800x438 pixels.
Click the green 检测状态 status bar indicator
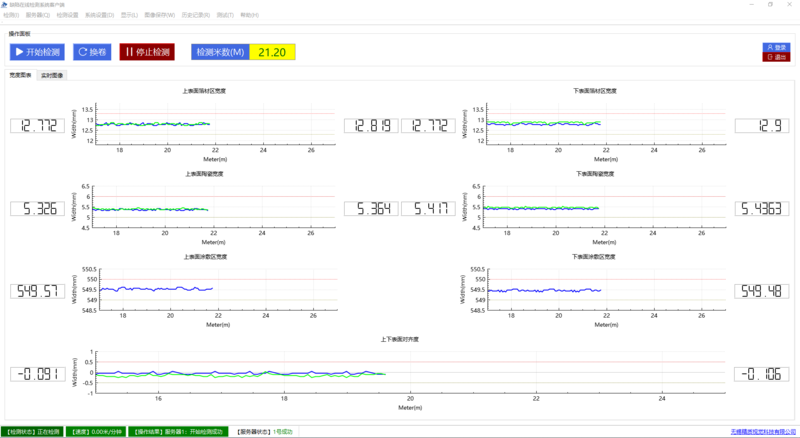(33, 432)
